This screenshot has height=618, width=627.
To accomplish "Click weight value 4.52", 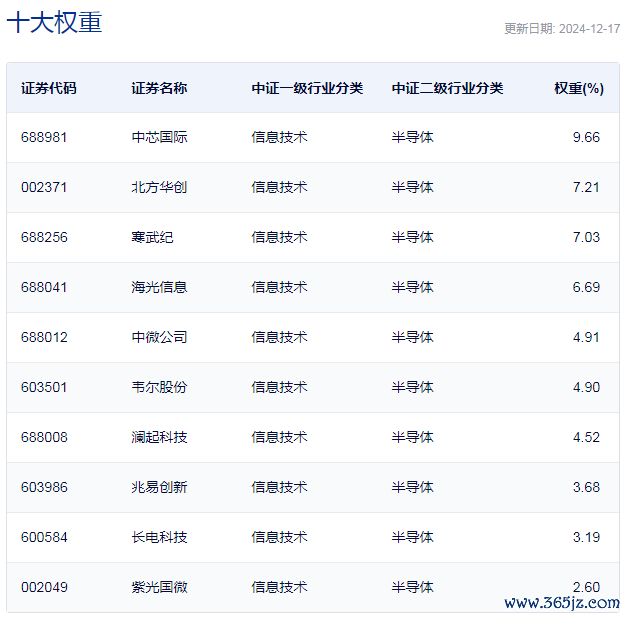I will 586,437.
